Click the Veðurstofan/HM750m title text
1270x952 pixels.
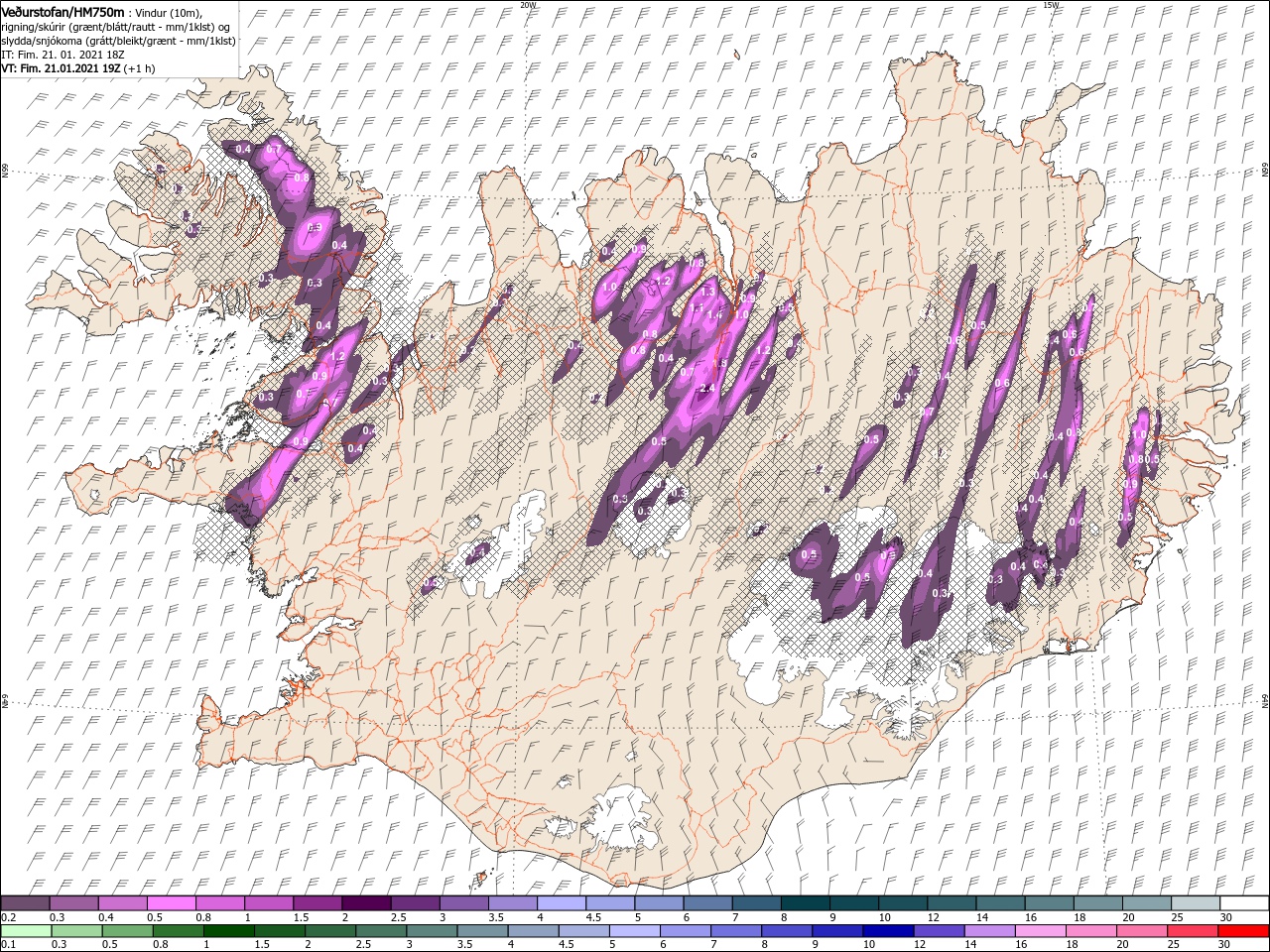[x=63, y=11]
